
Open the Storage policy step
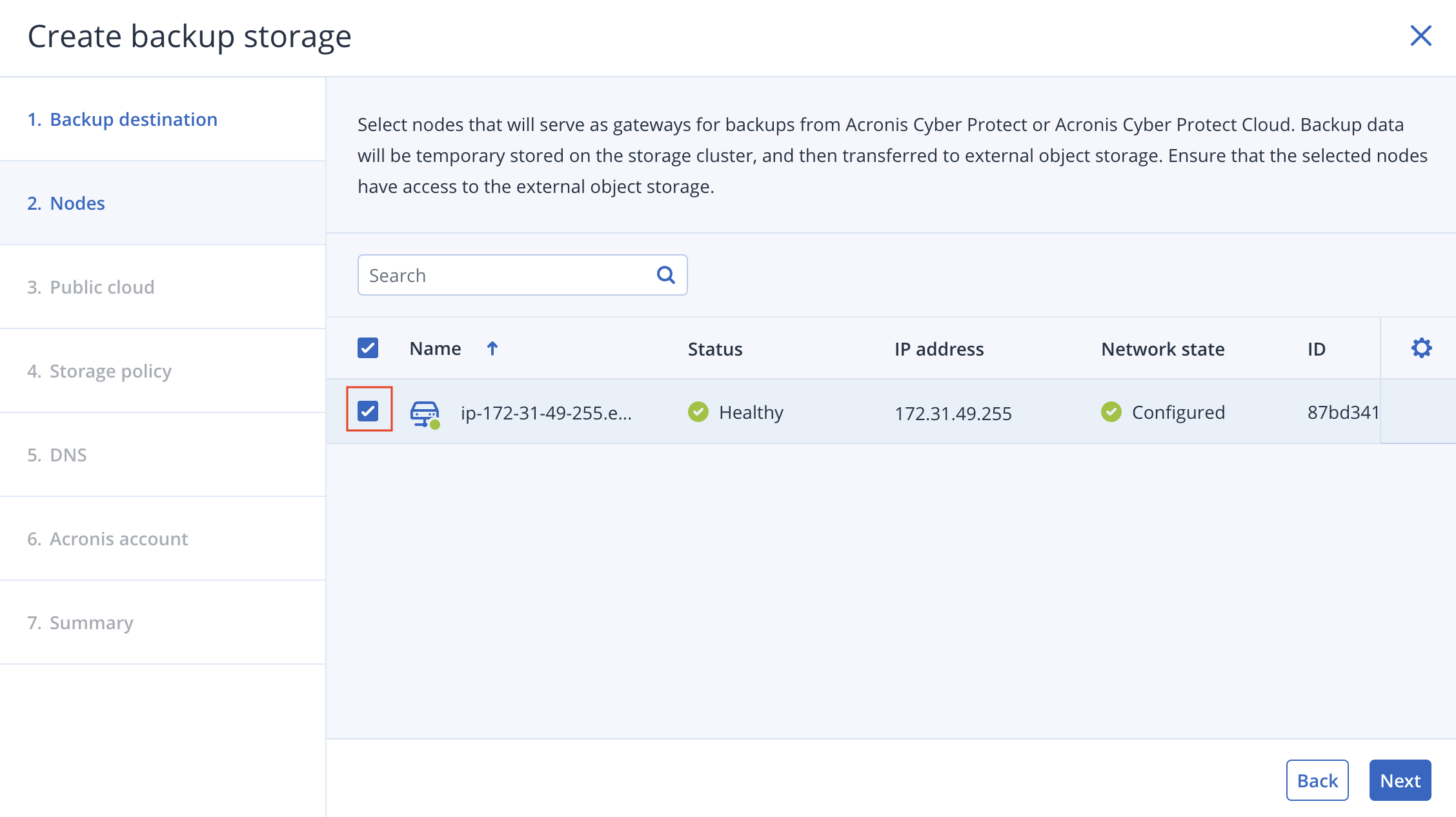[x=111, y=370]
